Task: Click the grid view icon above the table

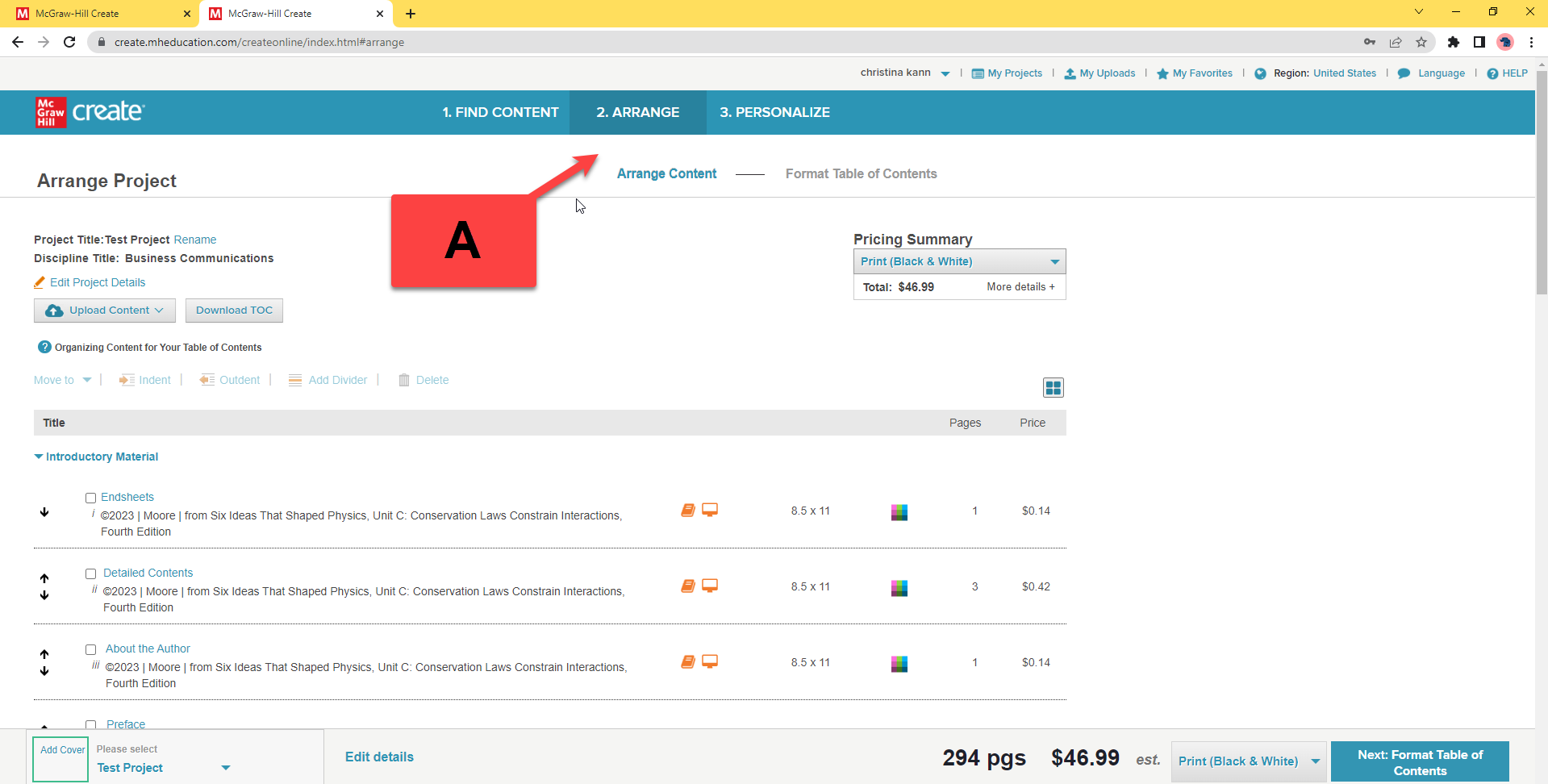Action: point(1053,388)
